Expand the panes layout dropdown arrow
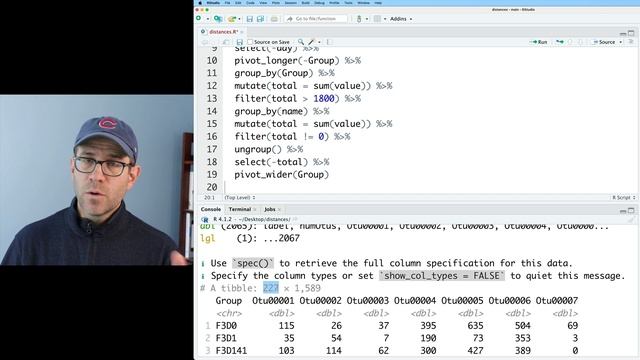The image size is (640, 360). pos(384,19)
